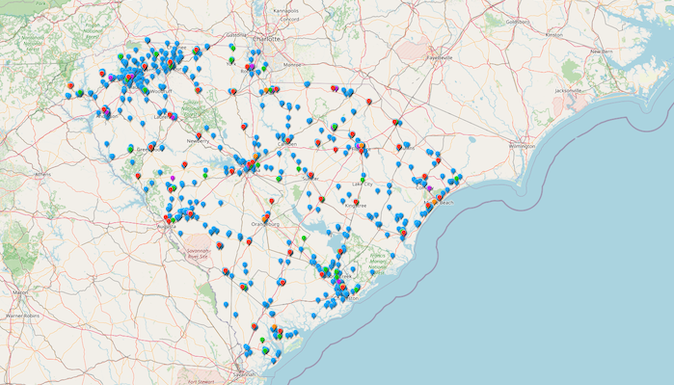
Task: Open the purple marker at Laurens
Action: coord(173,117)
